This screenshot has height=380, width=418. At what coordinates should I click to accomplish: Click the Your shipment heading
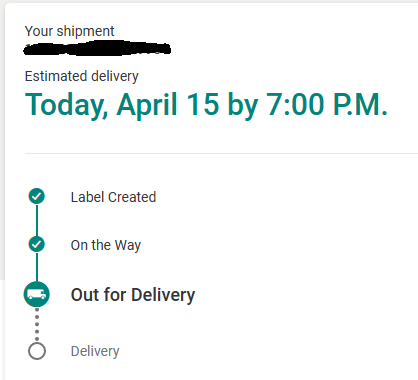(x=69, y=31)
